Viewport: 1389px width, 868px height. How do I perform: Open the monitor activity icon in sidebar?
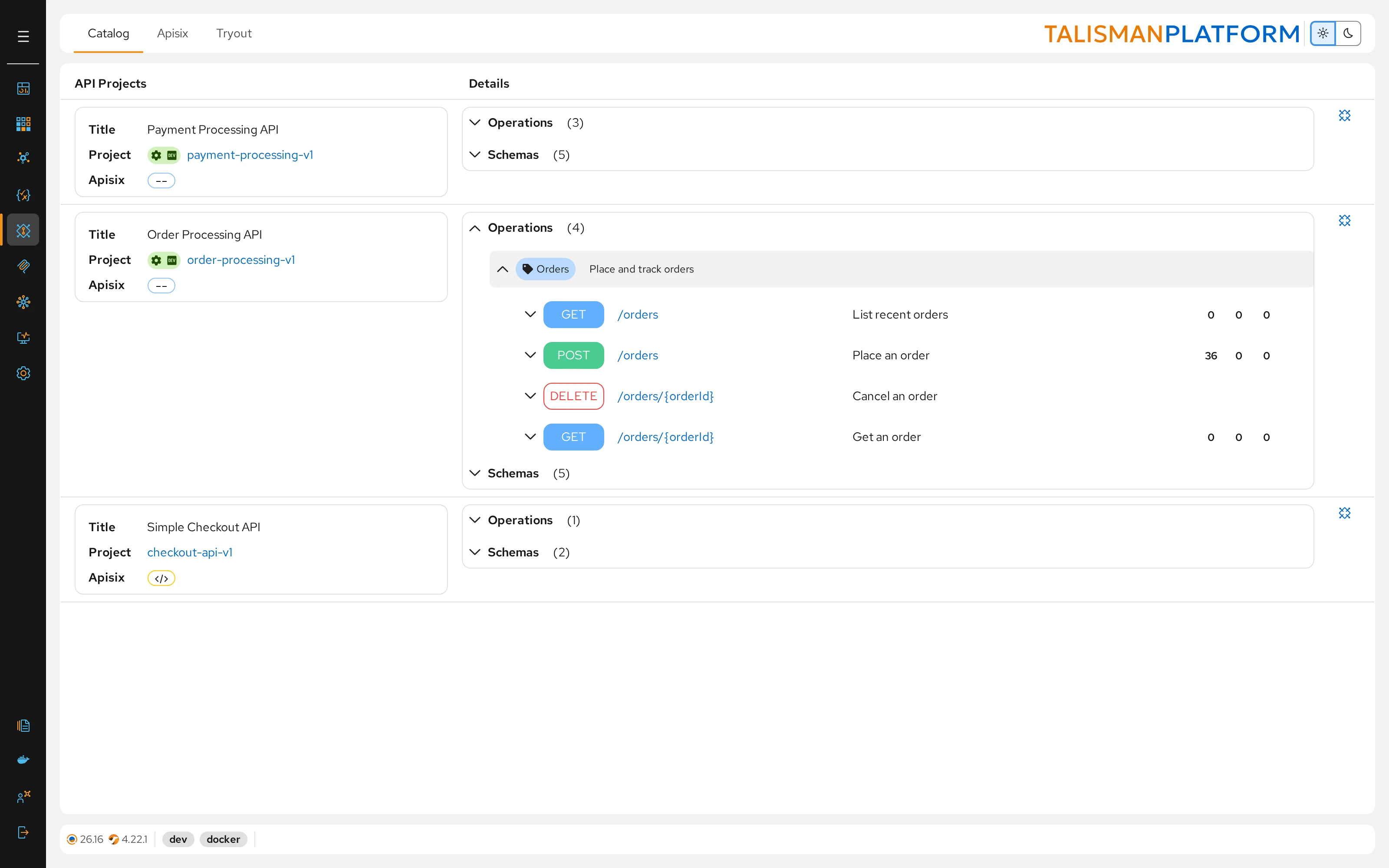(x=23, y=338)
